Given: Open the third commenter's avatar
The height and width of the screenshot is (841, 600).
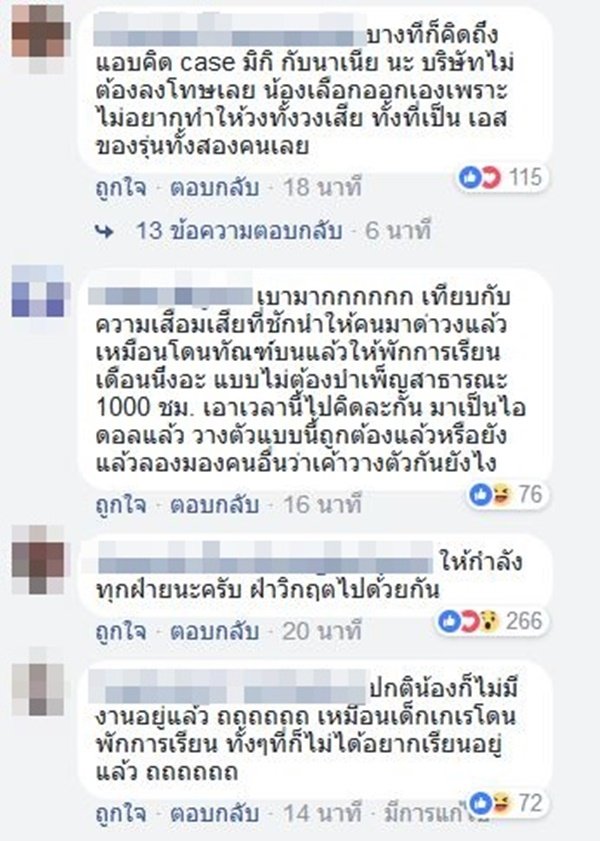Looking at the screenshot, I should [38, 559].
